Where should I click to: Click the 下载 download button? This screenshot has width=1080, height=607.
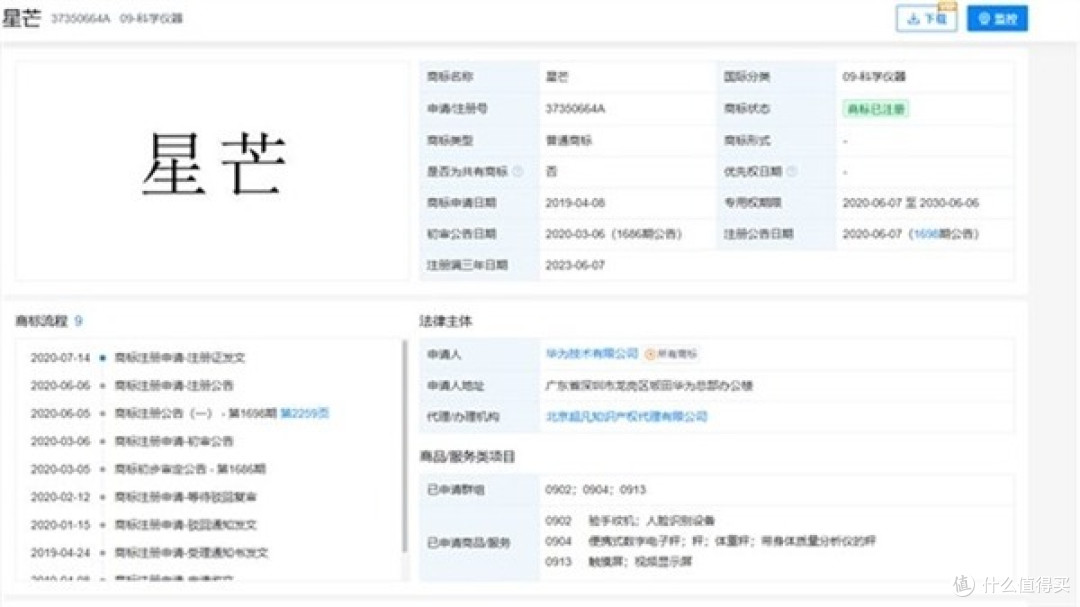pos(926,19)
